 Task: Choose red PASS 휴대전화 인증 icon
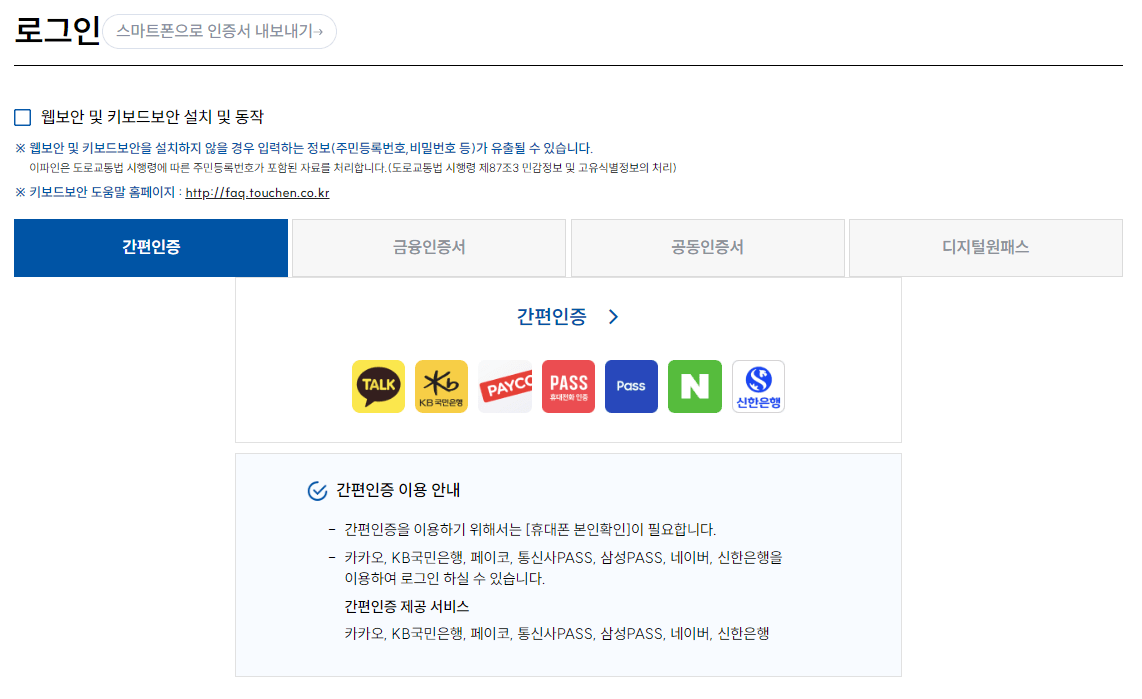pyautogui.click(x=568, y=386)
